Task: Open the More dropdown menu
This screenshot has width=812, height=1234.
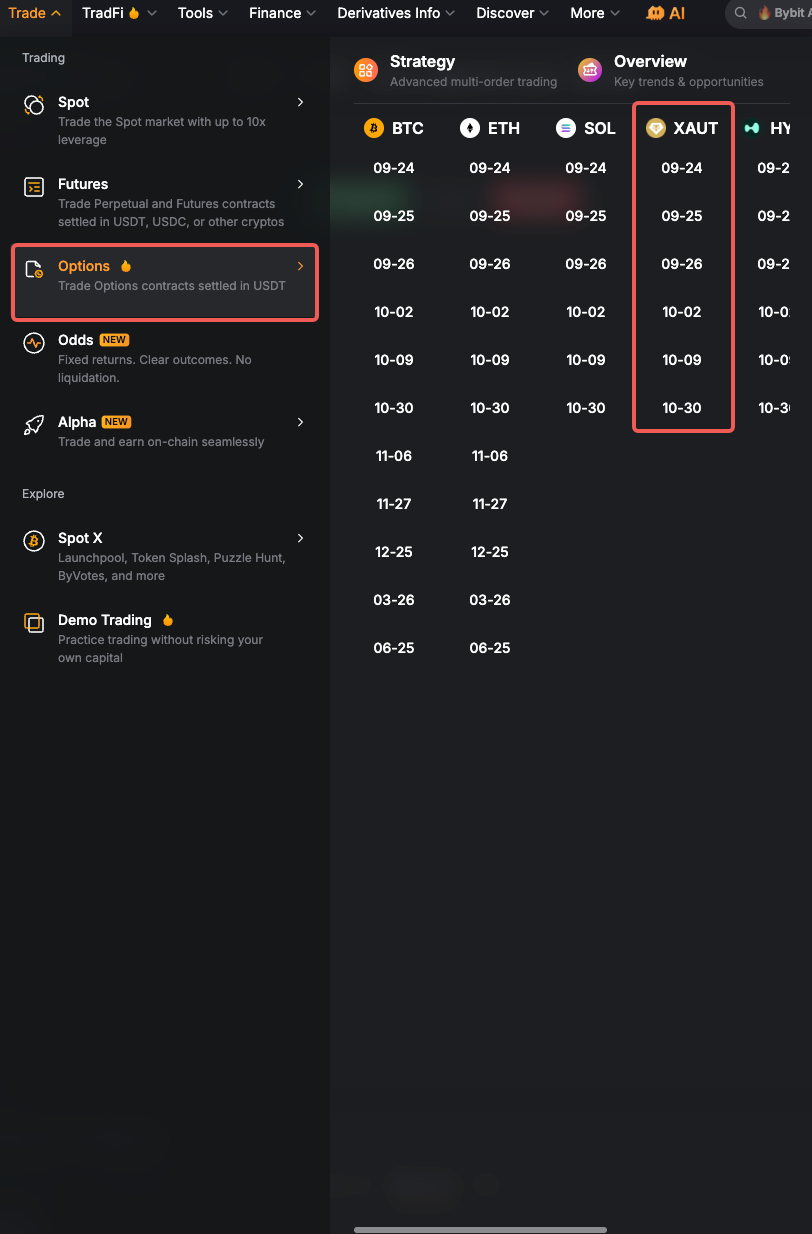Action: pyautogui.click(x=595, y=13)
